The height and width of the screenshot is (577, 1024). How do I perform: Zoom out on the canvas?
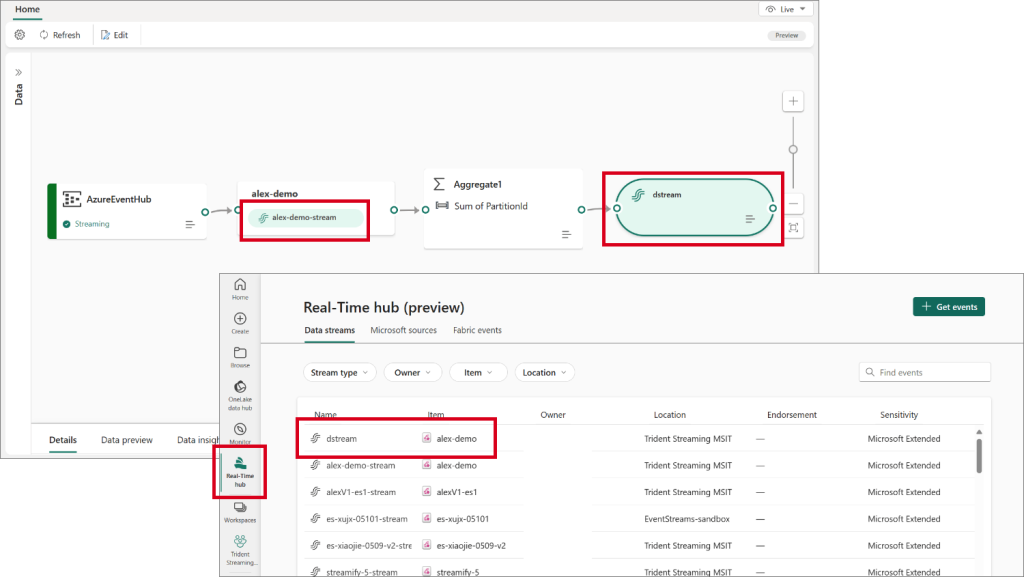pyautogui.click(x=793, y=204)
